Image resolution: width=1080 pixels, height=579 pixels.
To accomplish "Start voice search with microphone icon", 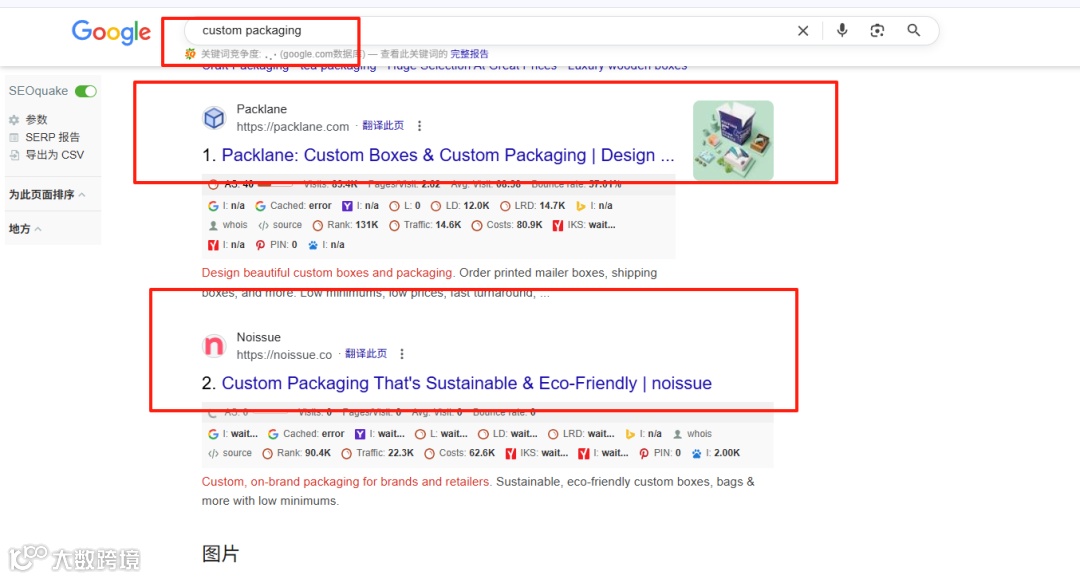I will (x=842, y=30).
